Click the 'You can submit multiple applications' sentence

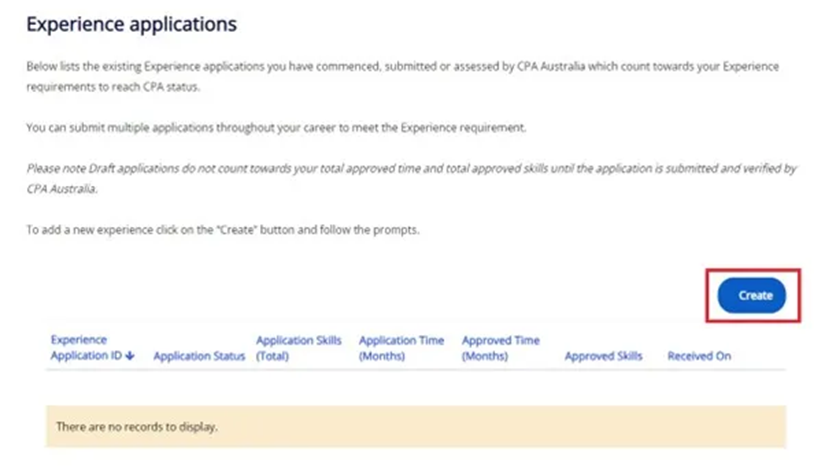click(275, 129)
